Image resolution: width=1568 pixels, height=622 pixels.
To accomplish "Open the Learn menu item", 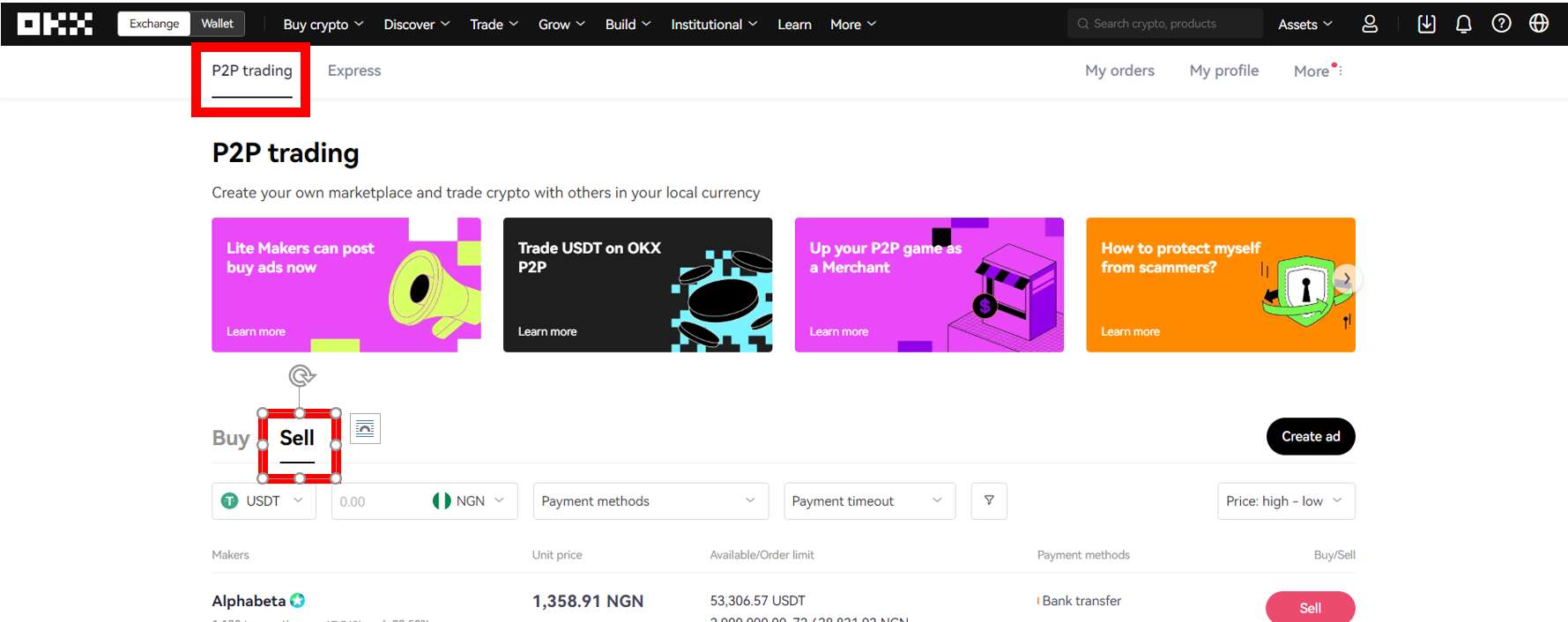I will click(x=794, y=25).
